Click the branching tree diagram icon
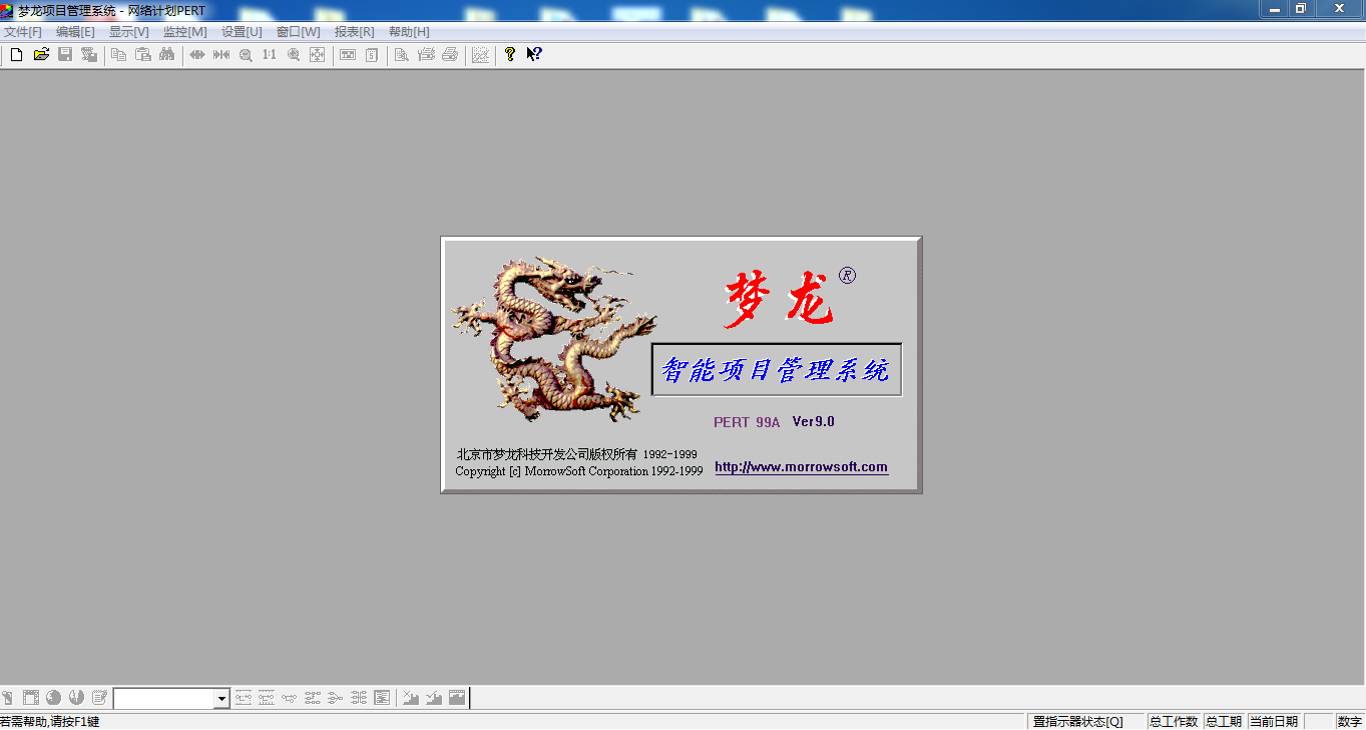 335,698
